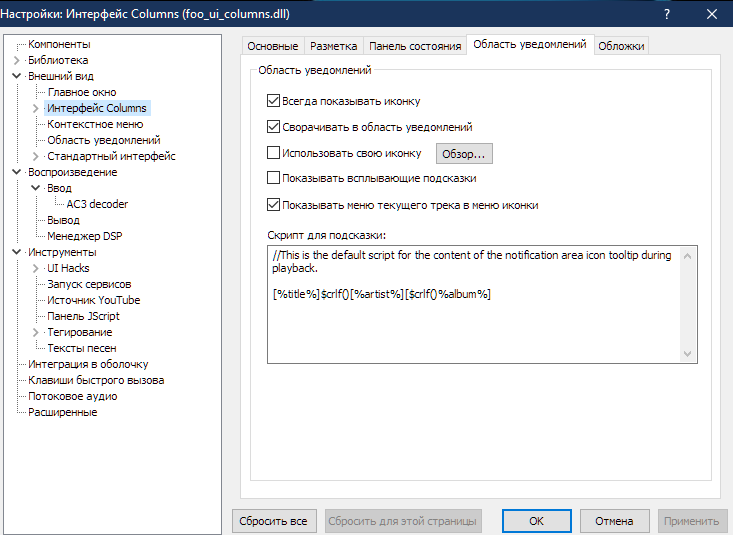Expand the 'Тегирование' tree node
This screenshot has height=535, width=733.
point(36,332)
